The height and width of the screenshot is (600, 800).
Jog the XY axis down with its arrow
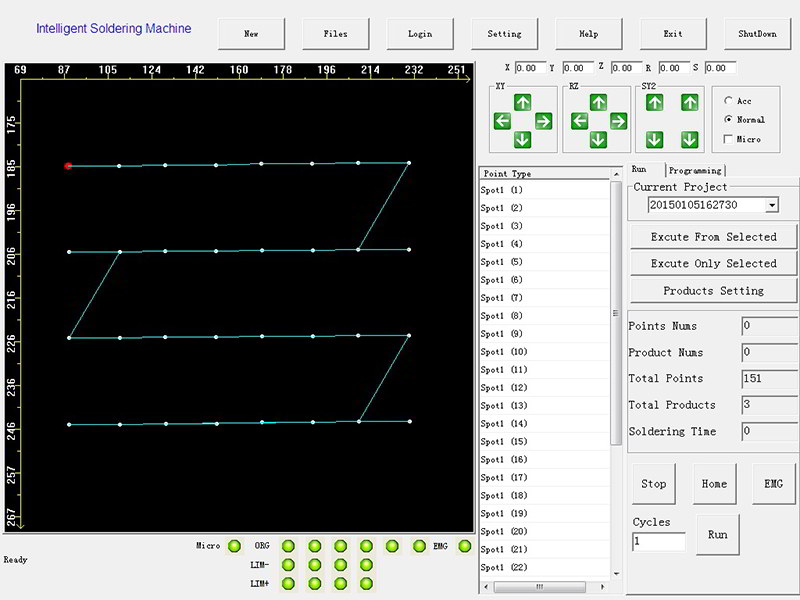pos(522,139)
